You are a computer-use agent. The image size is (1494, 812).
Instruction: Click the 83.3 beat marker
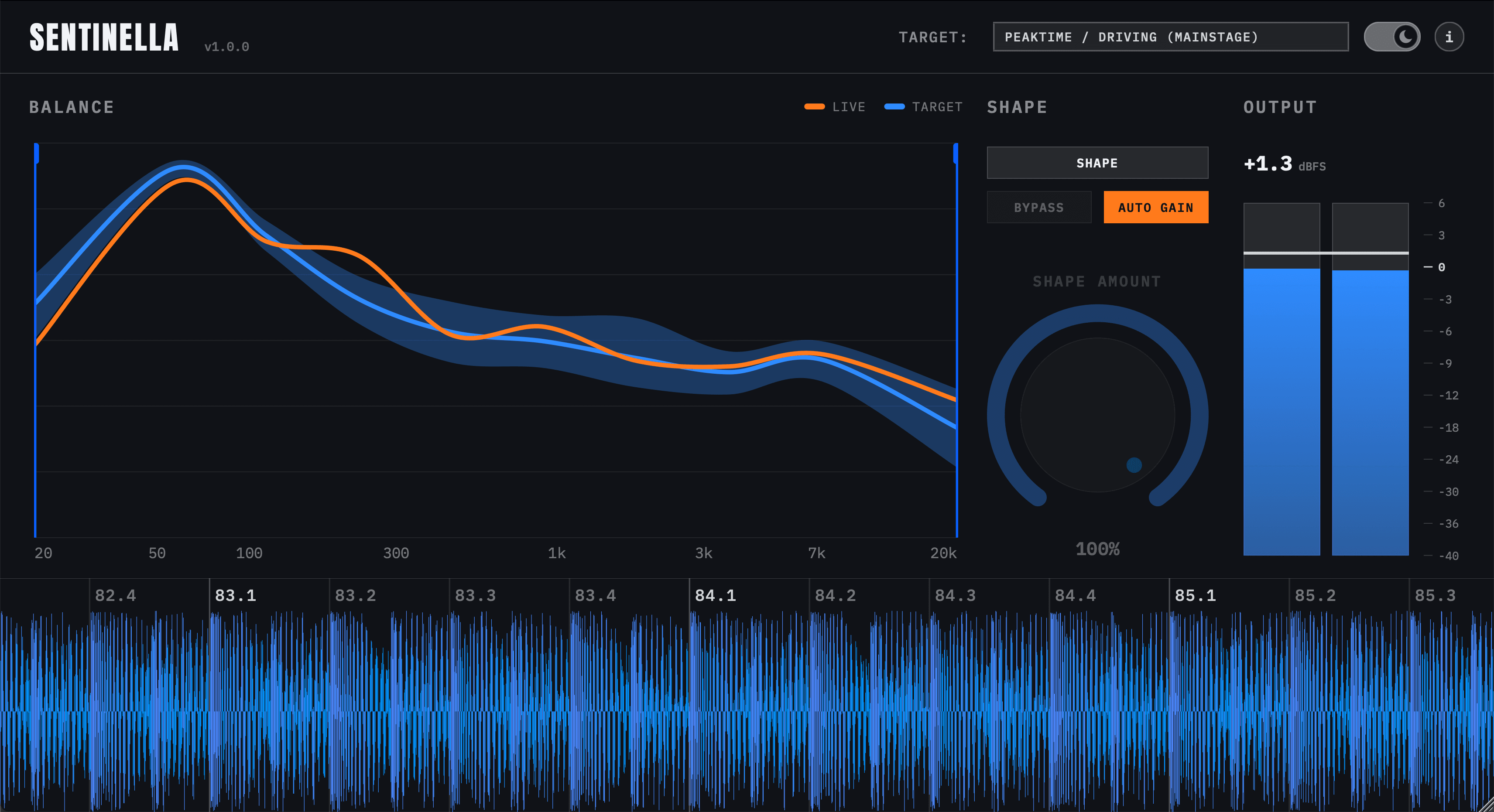click(x=476, y=595)
